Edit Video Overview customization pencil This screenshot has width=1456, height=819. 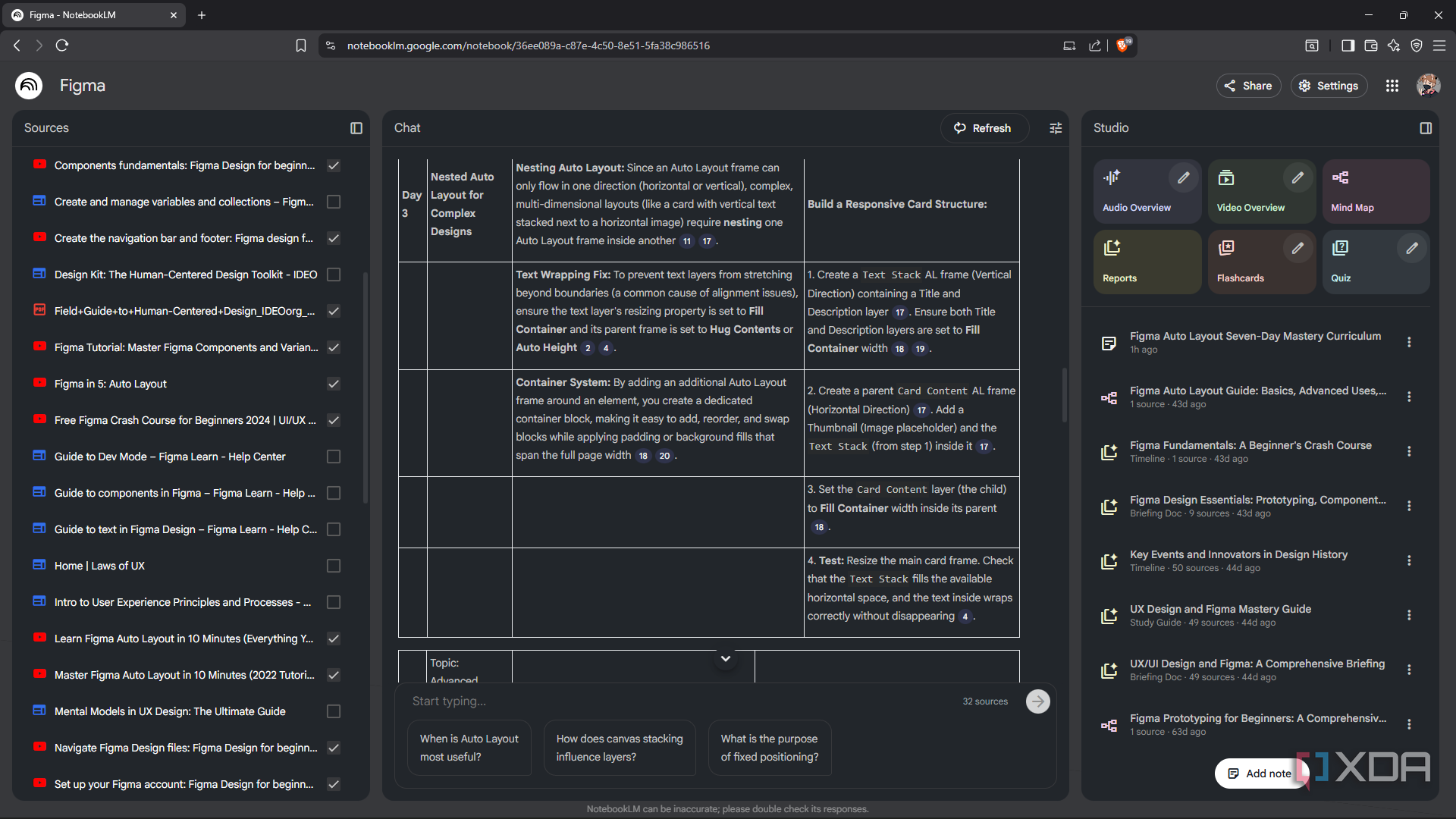[x=1298, y=178]
